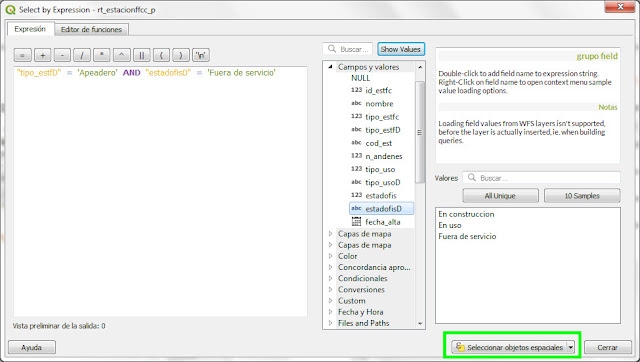Click the abc type icon beside nombre
640x362 pixels.
click(356, 103)
